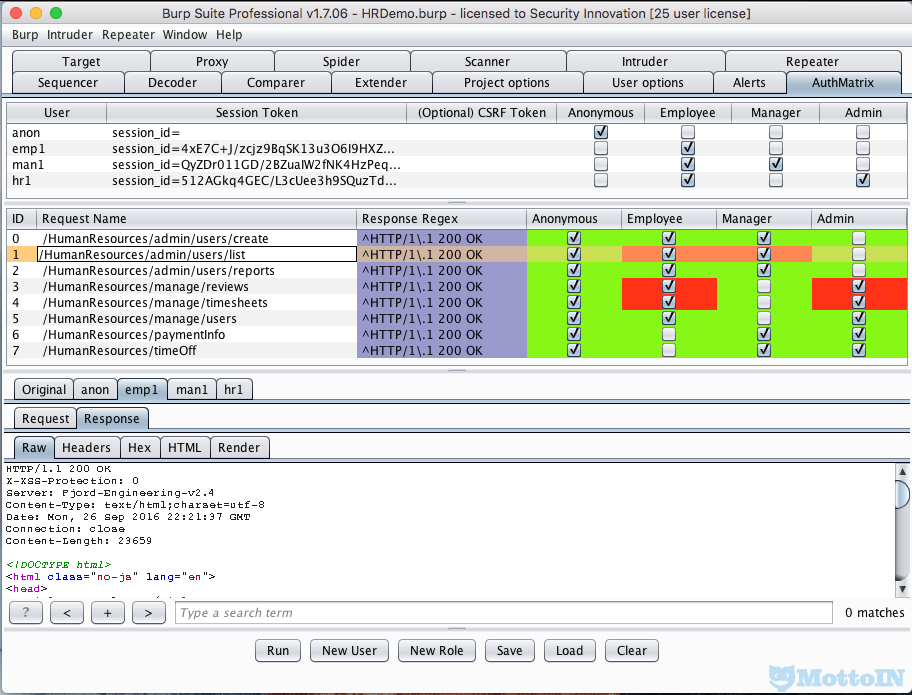This screenshot has width=912, height=695.
Task: Show the man1 user tab
Action: pyautogui.click(x=192, y=390)
